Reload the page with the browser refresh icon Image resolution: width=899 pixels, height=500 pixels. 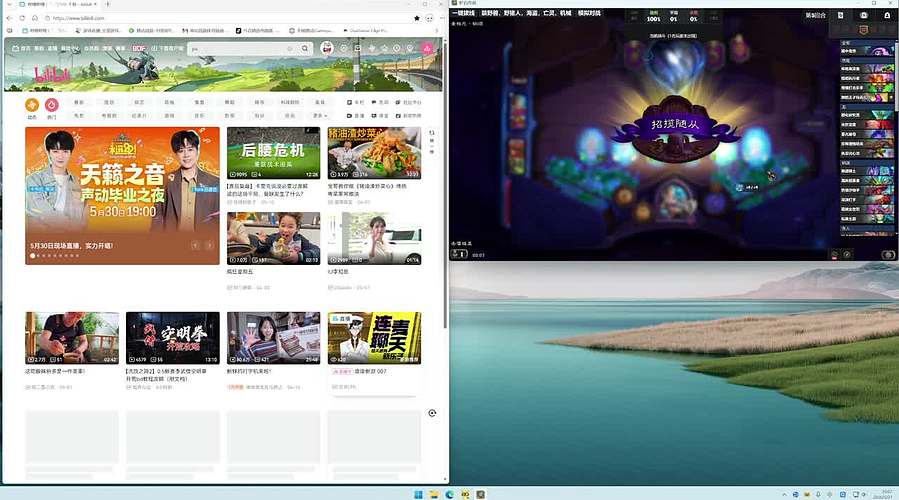point(22,18)
